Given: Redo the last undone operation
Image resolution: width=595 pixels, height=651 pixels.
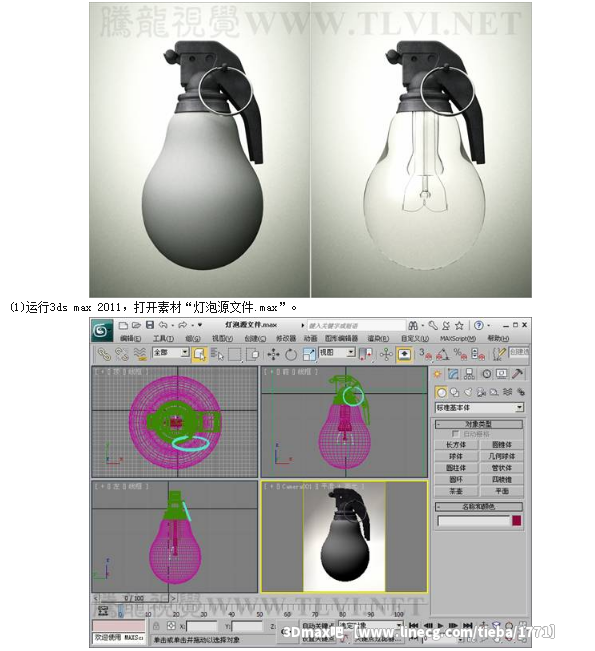Looking at the screenshot, I should click(183, 325).
